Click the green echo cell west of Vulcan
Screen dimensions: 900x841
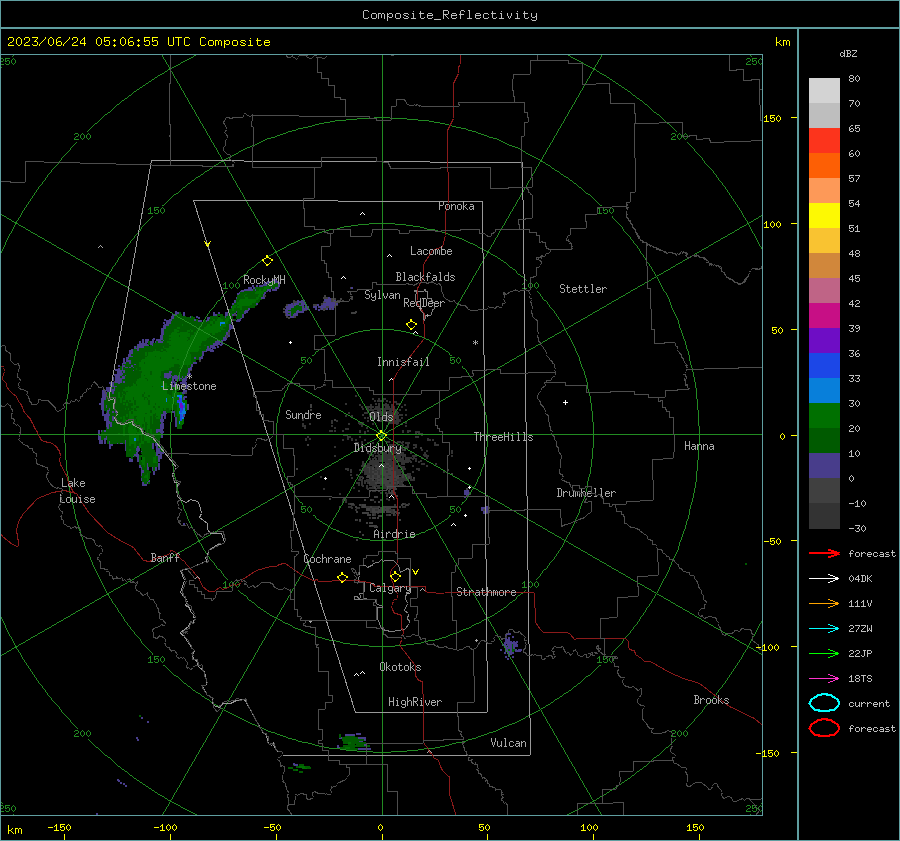click(x=354, y=742)
